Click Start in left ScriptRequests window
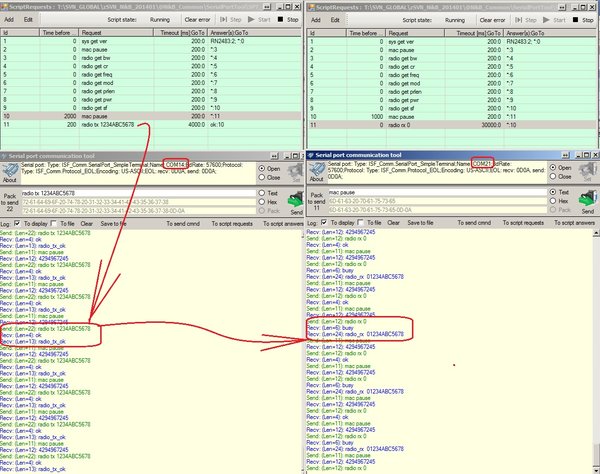 tap(260, 20)
